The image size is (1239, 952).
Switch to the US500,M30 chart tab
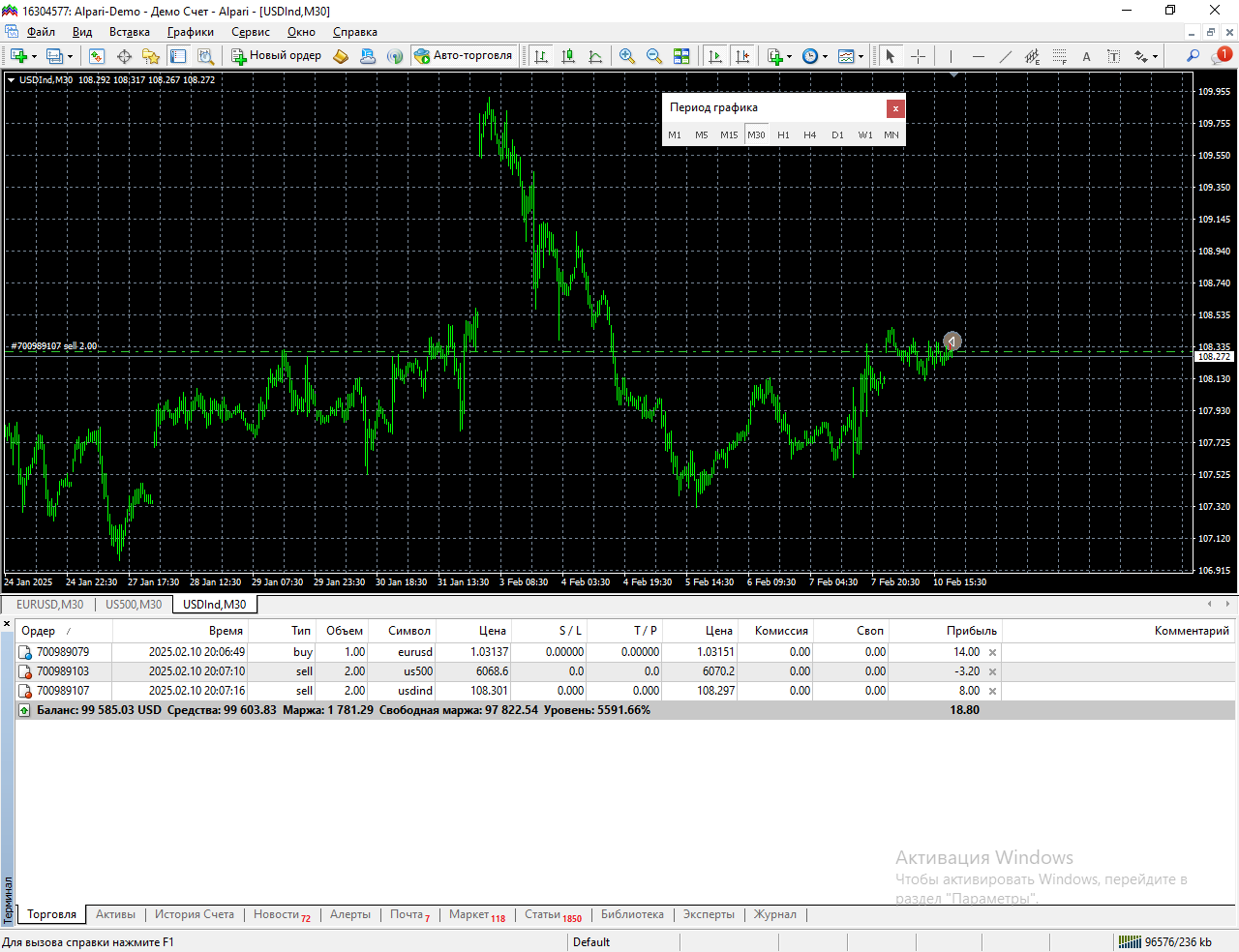[x=134, y=605]
